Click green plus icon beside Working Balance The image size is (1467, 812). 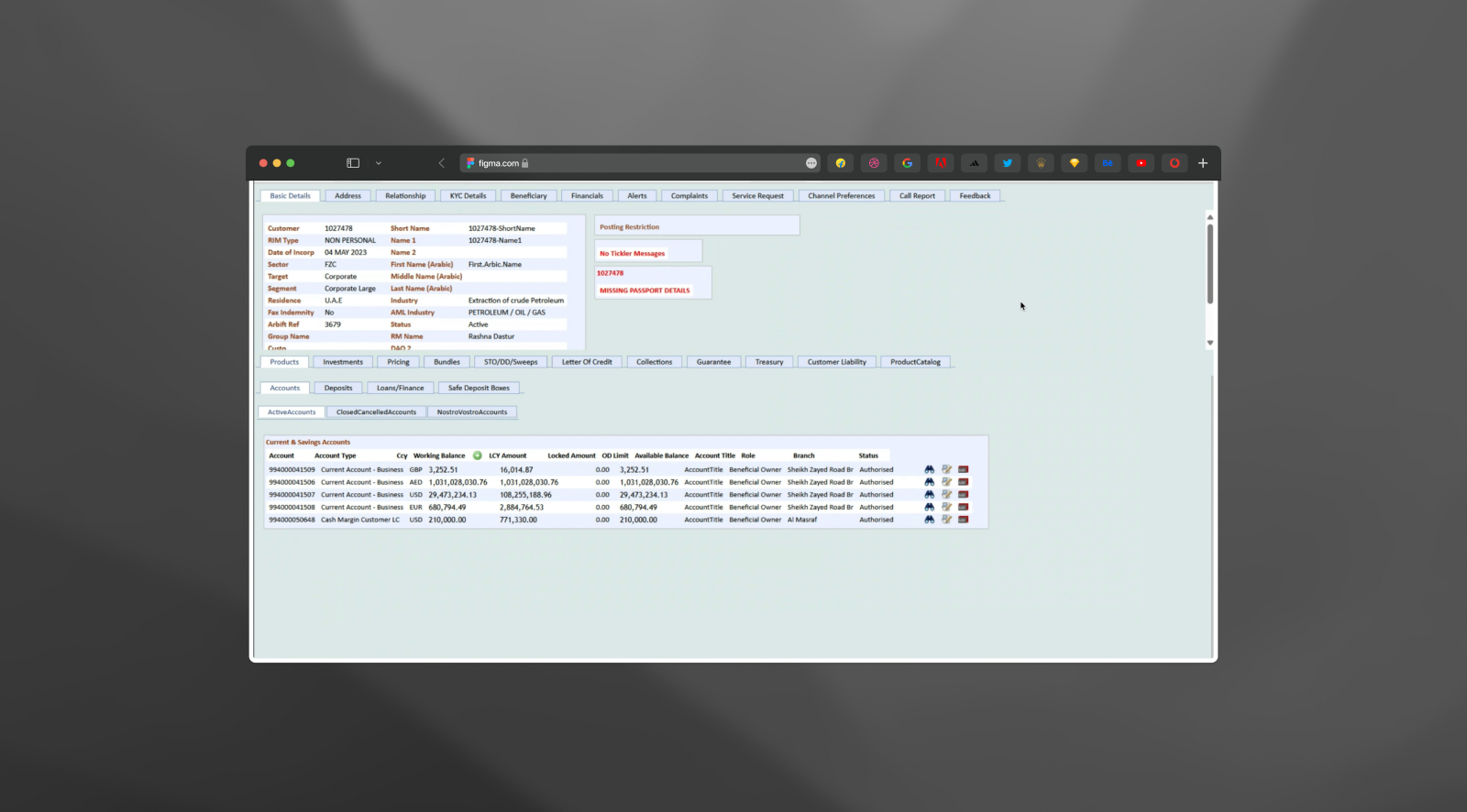[x=477, y=455]
